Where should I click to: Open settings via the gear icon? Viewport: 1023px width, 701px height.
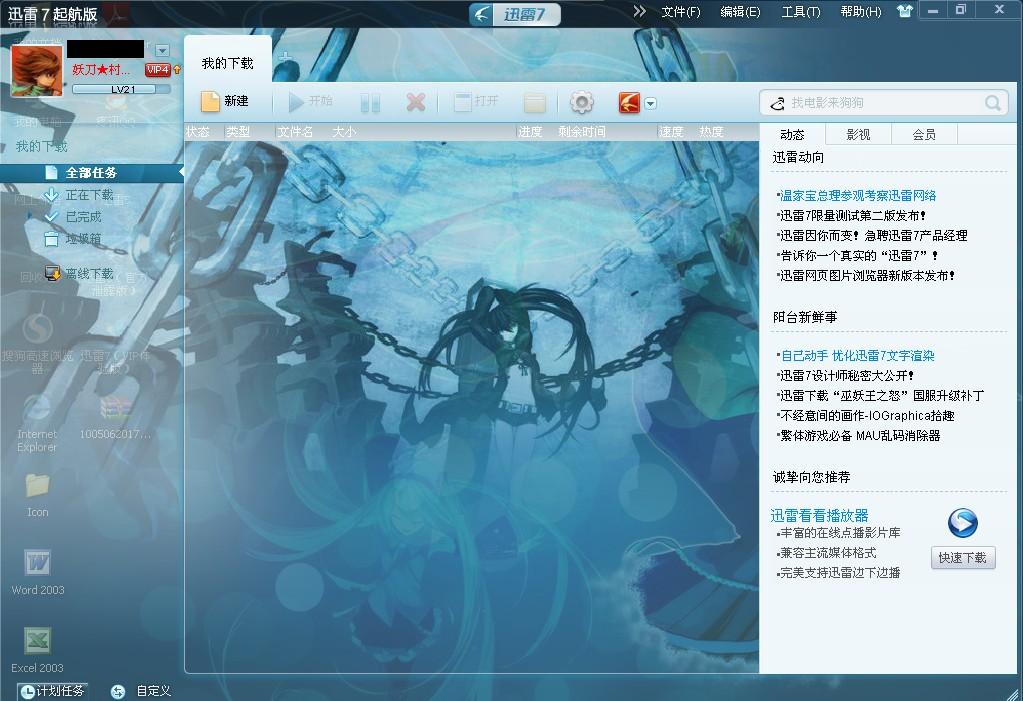point(581,102)
